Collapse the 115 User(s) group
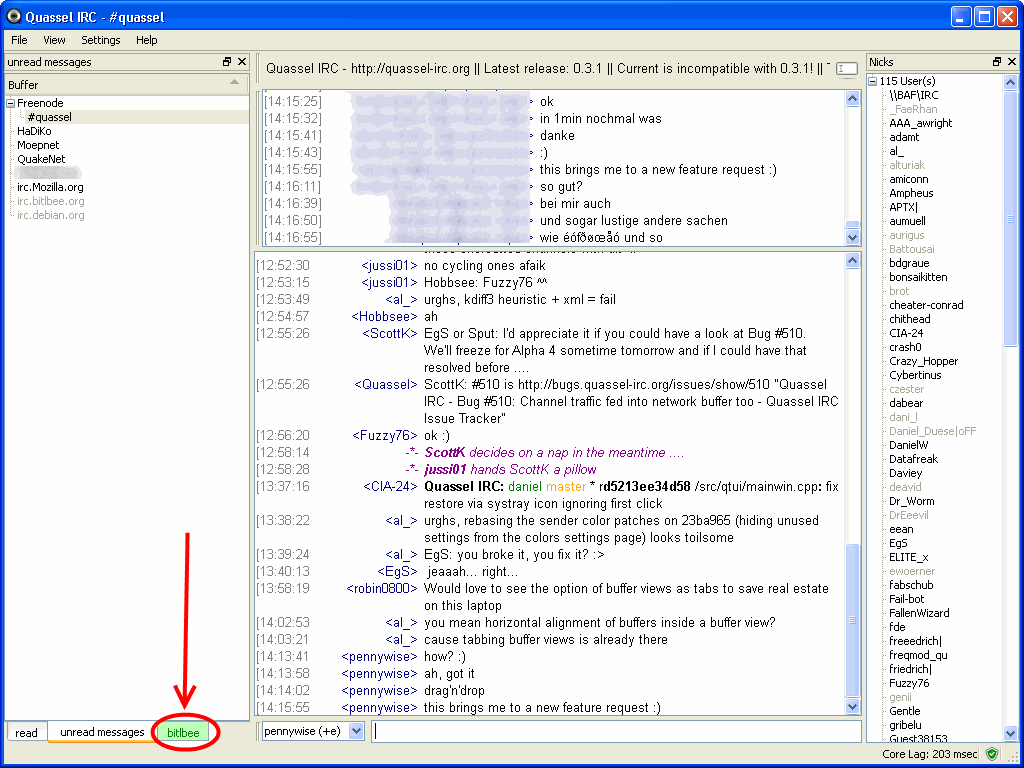 tap(872, 82)
